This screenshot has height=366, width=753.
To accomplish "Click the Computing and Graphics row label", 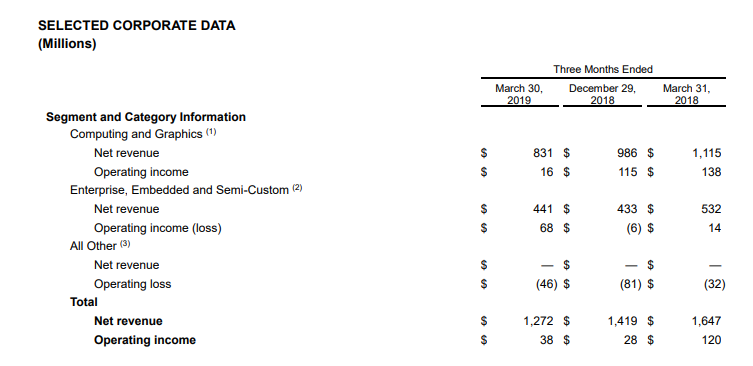I will pos(136,134).
